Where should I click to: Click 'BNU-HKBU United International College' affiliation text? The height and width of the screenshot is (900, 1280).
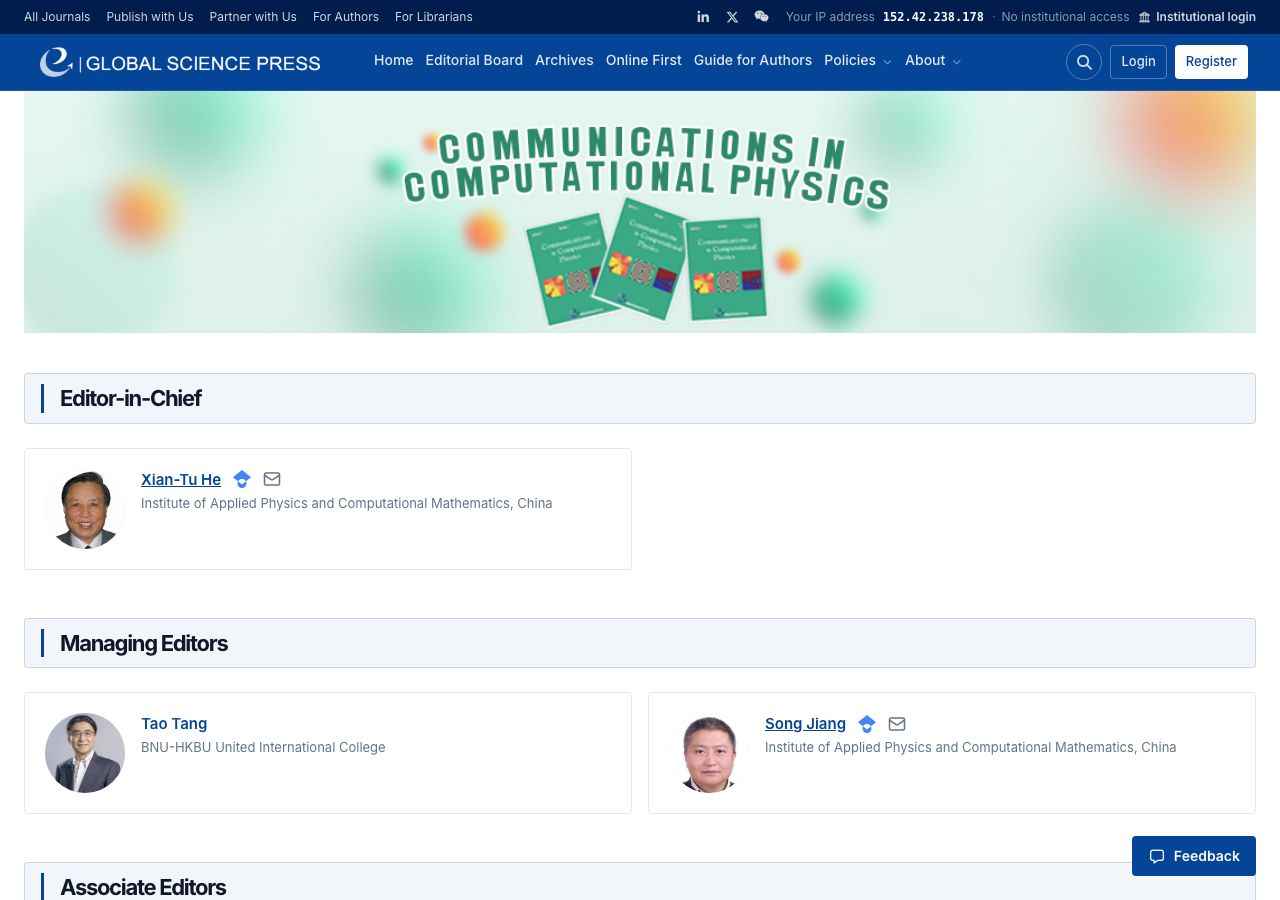click(263, 747)
